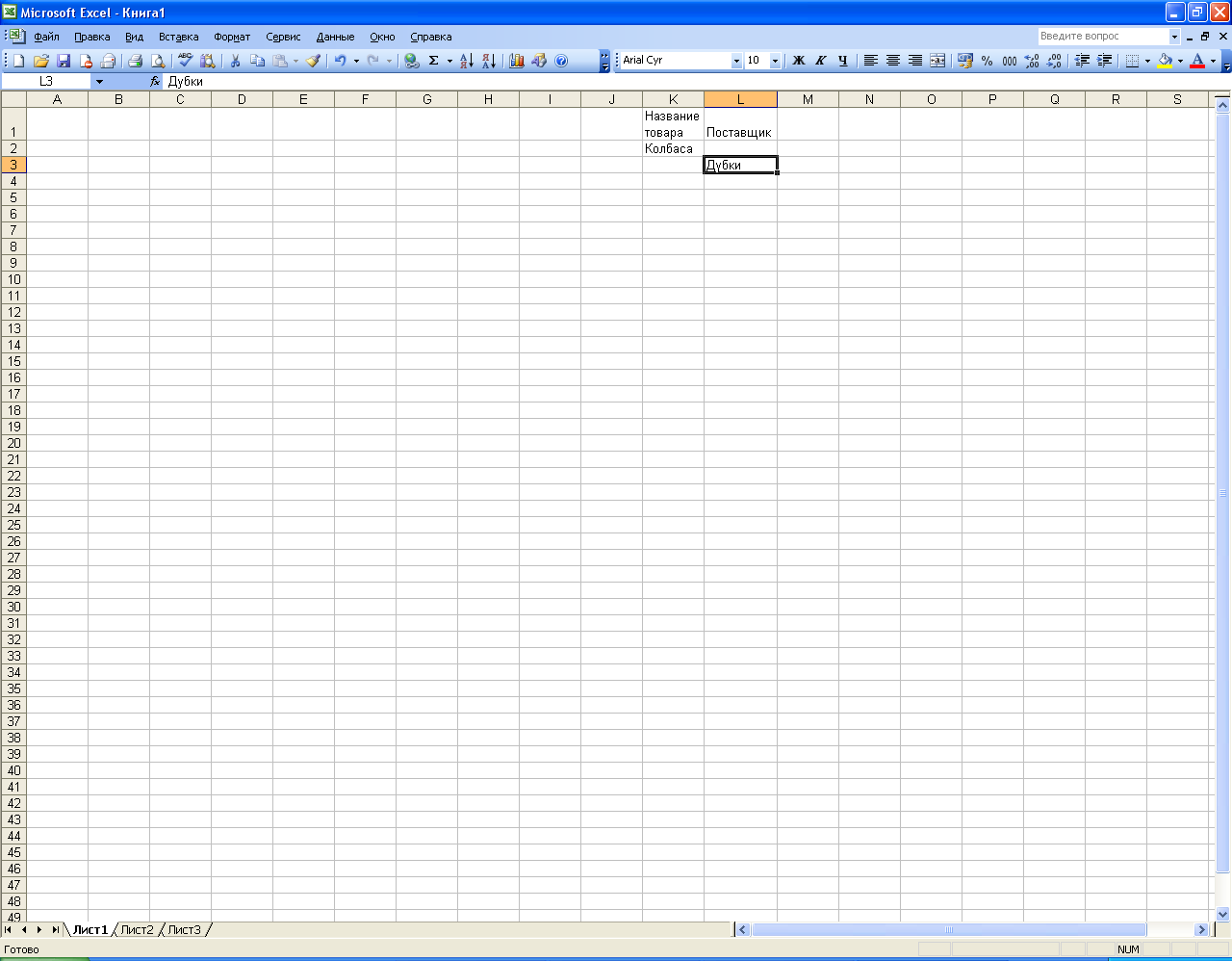Open Print Preview with the magnifier icon
1232x961 pixels.
pyautogui.click(x=158, y=61)
